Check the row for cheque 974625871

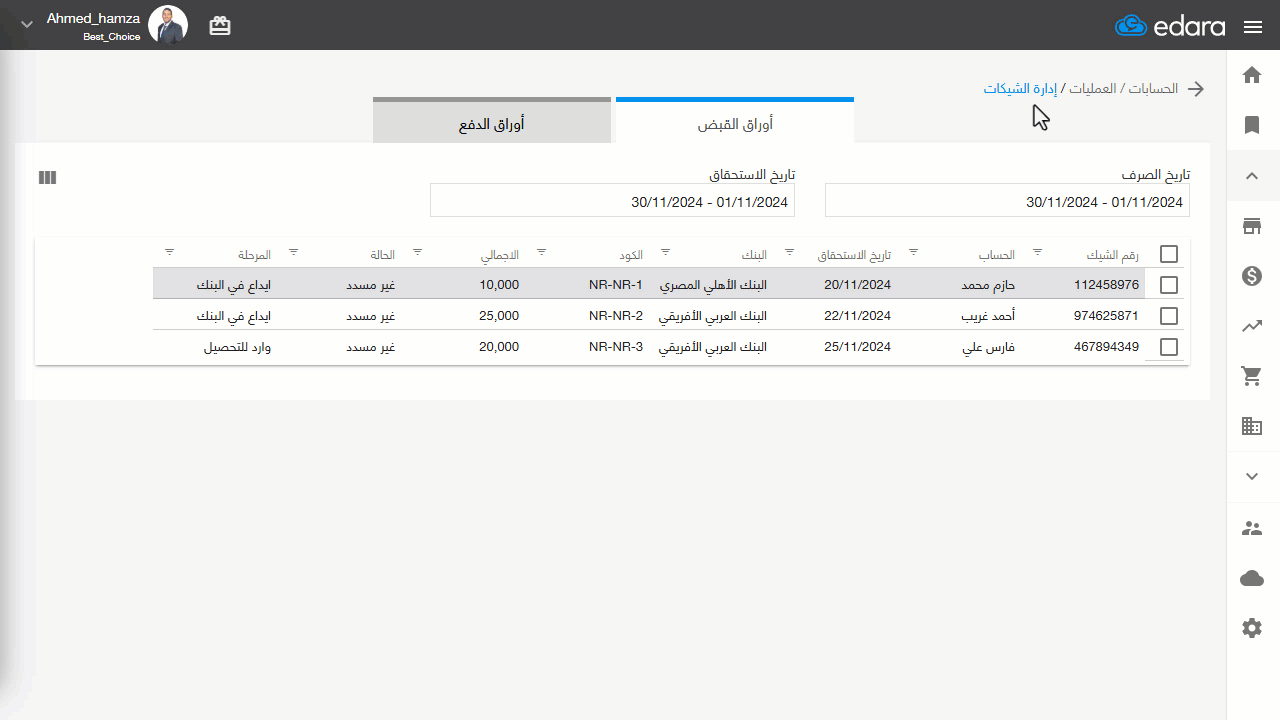(x=1169, y=316)
